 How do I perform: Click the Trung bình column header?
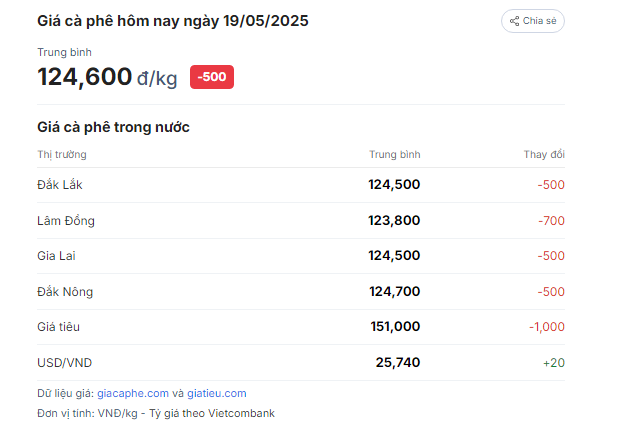[x=395, y=155]
